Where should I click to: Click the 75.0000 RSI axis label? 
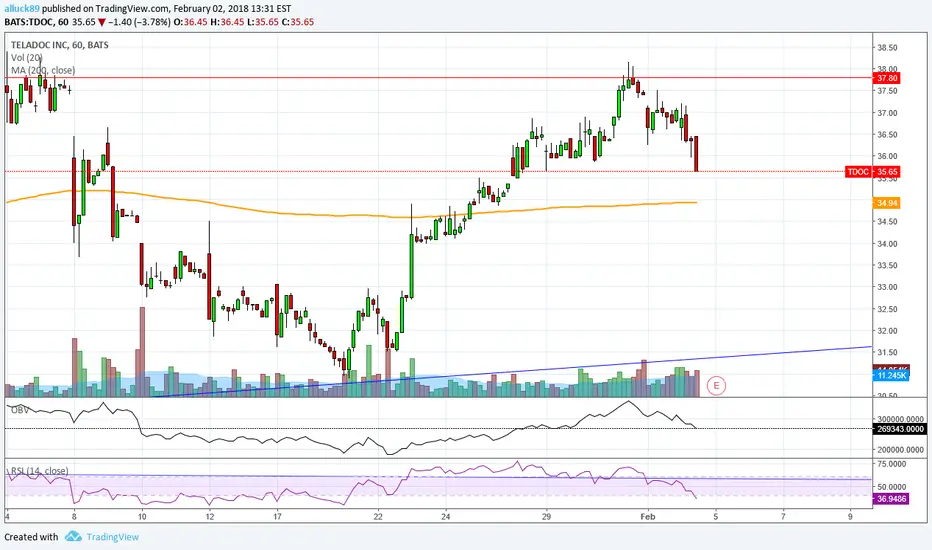click(x=891, y=464)
